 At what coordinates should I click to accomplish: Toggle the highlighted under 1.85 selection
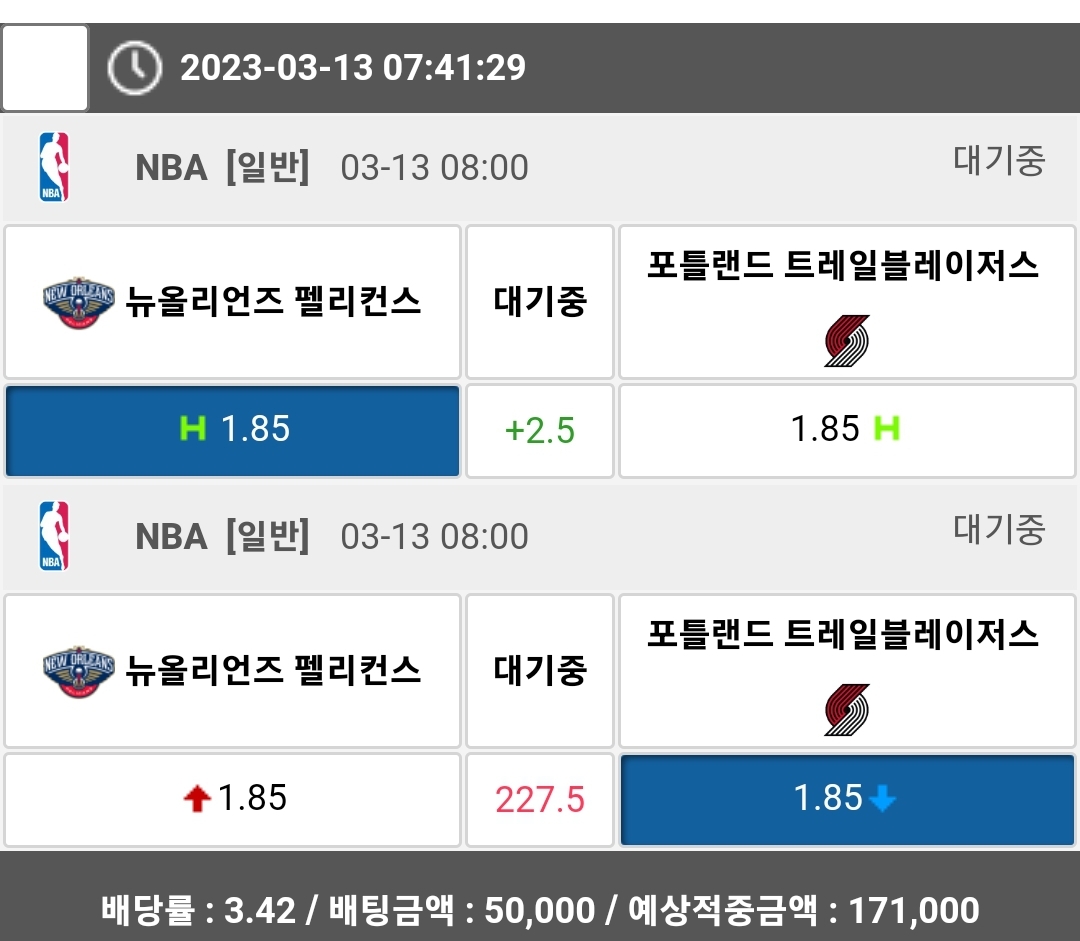pyautogui.click(x=847, y=799)
